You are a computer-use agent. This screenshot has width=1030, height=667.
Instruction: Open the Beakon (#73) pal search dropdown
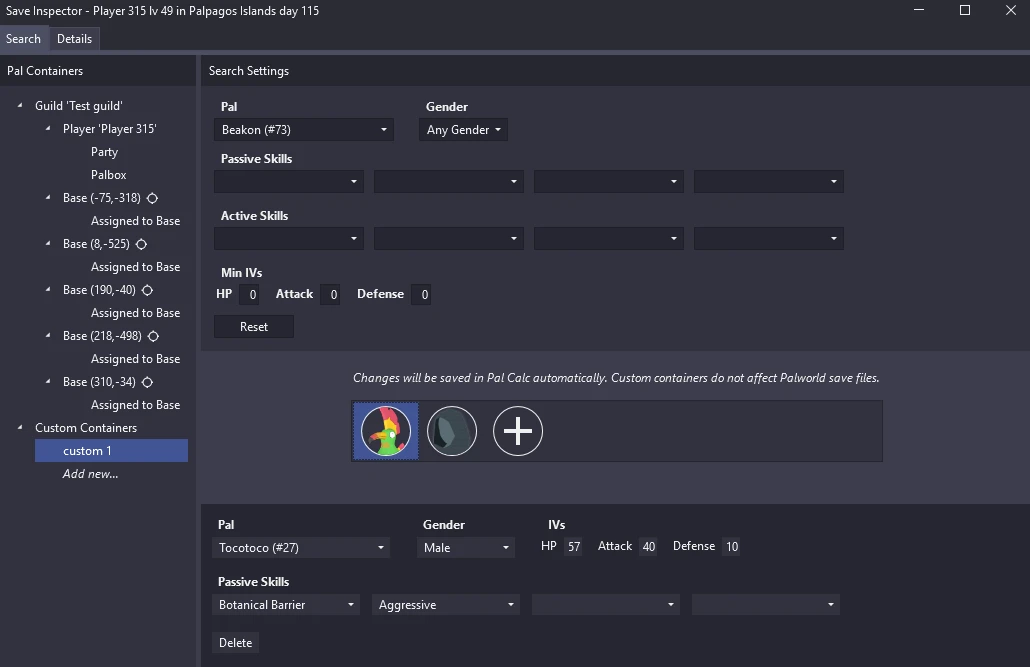[x=303, y=129]
